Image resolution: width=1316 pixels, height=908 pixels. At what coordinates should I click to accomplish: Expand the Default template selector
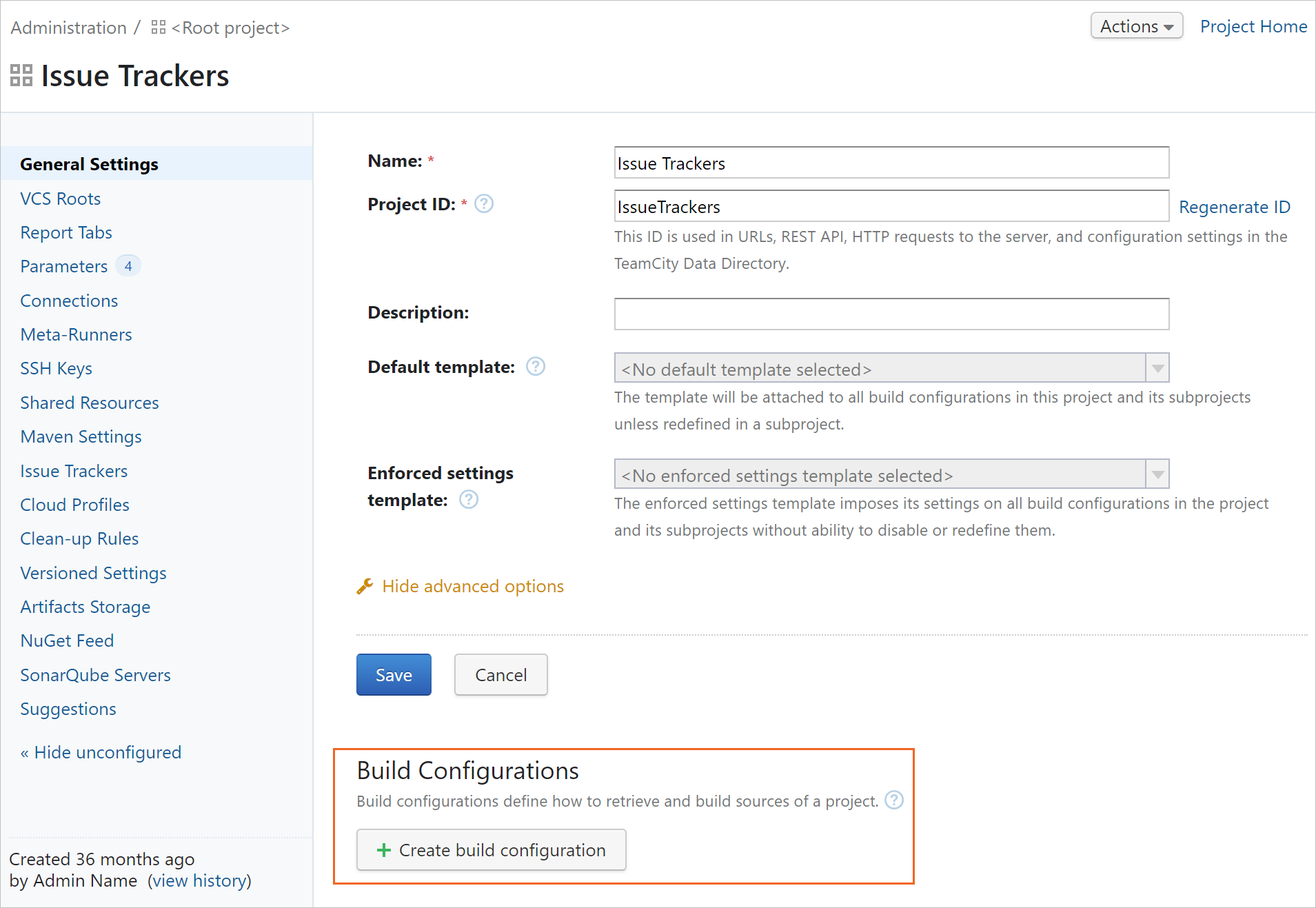1156,367
